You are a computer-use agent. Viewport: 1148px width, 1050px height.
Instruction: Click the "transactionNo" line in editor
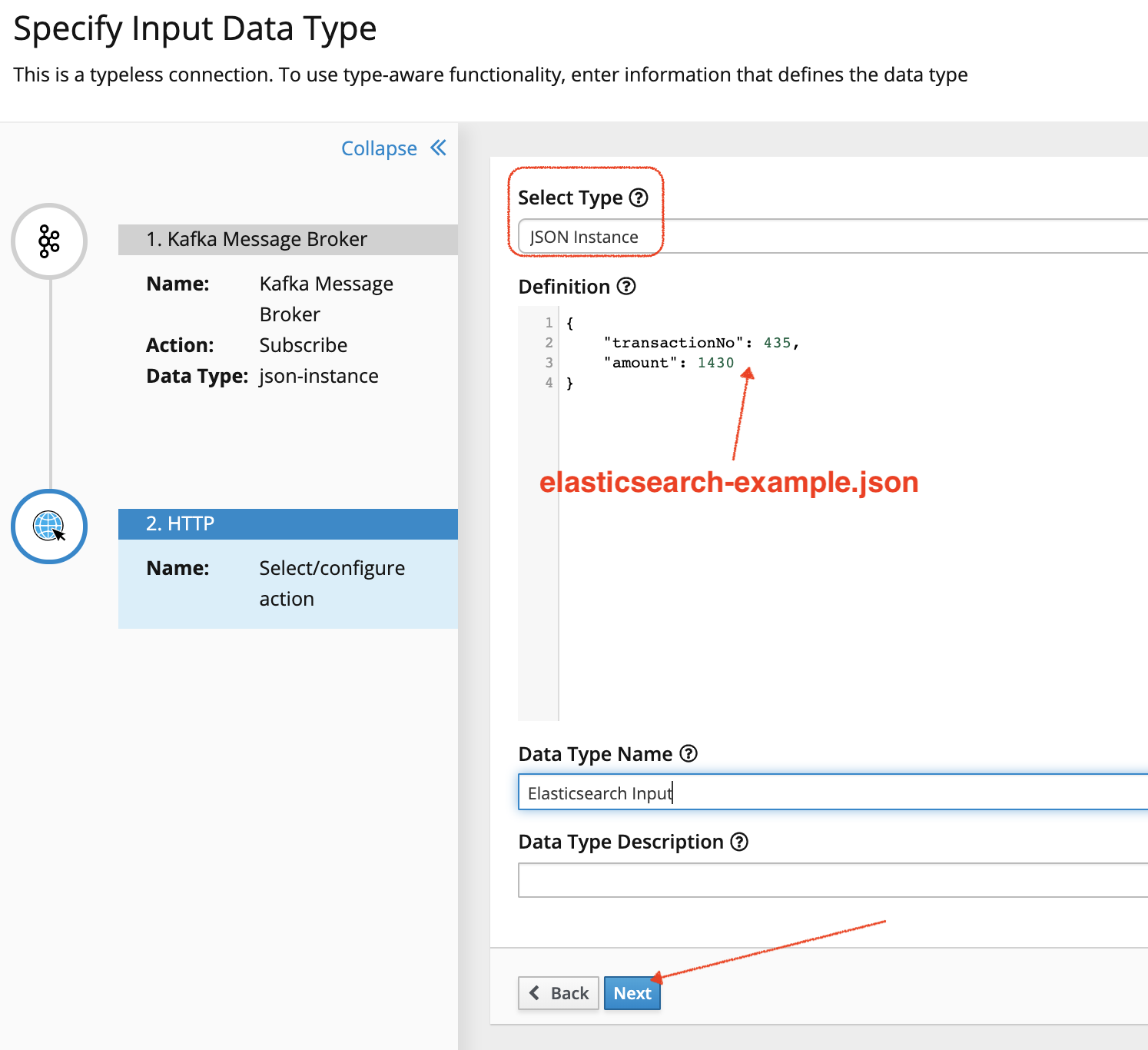click(x=702, y=343)
